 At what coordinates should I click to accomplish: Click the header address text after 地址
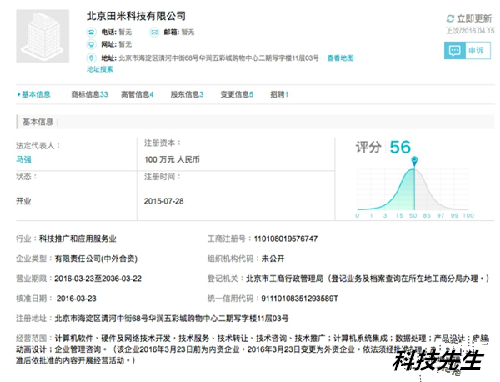tap(218, 58)
